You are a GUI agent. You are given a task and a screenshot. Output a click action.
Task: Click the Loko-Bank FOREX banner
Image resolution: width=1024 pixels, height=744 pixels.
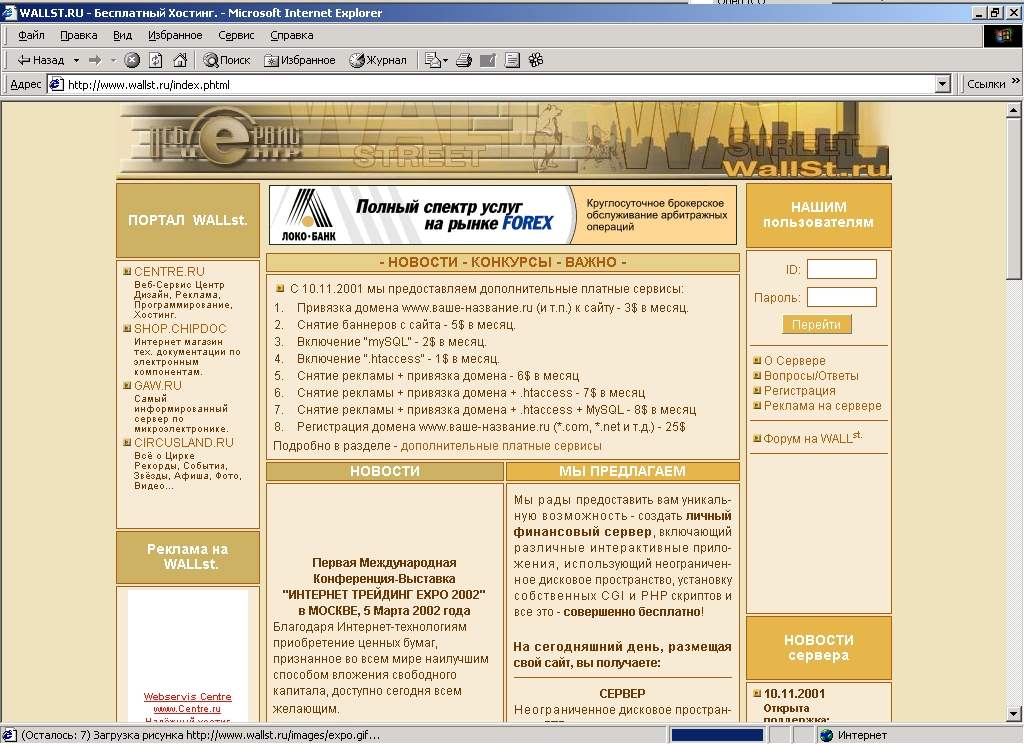point(502,215)
